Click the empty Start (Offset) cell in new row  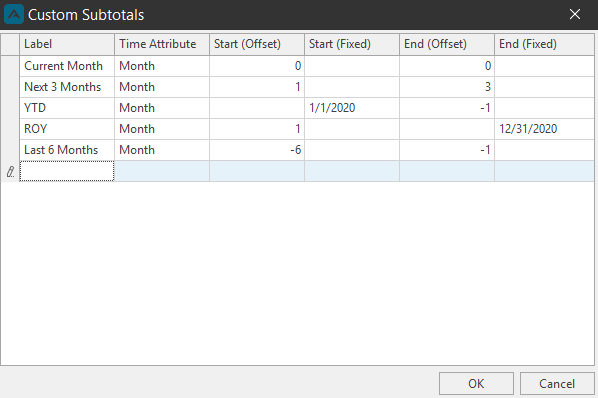(257, 171)
